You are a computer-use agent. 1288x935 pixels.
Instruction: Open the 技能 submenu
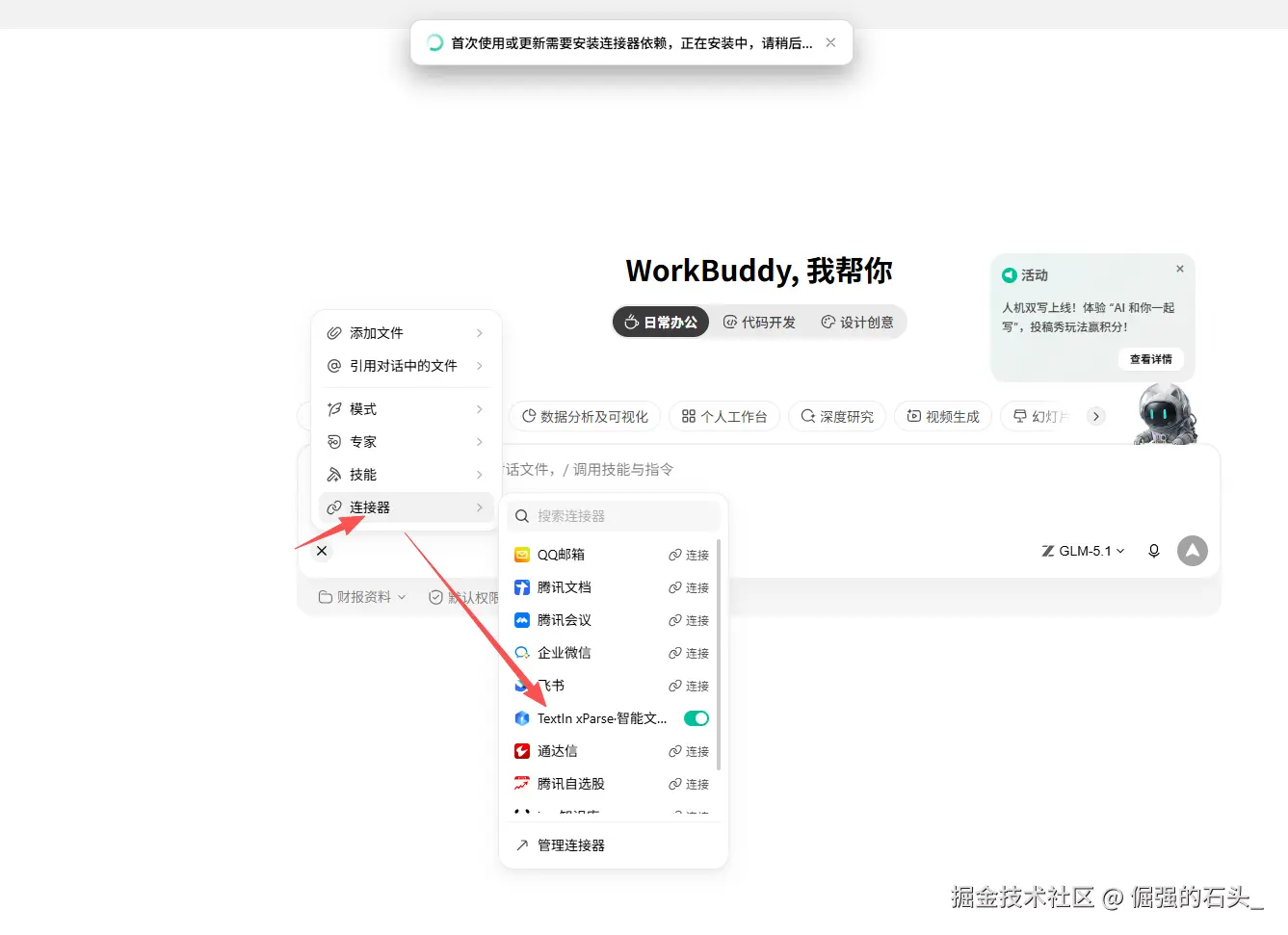[x=406, y=475]
